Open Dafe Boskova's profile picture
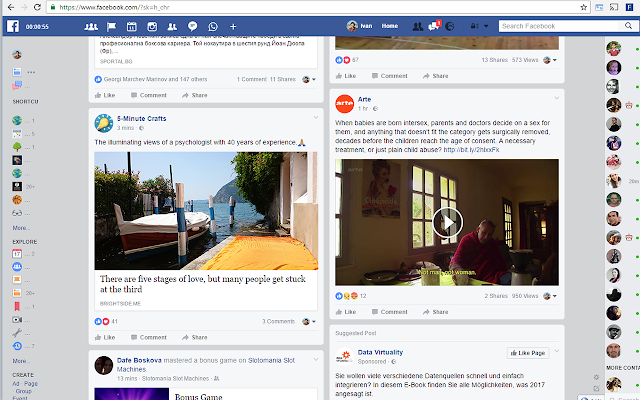This screenshot has width=640, height=400. (x=104, y=365)
